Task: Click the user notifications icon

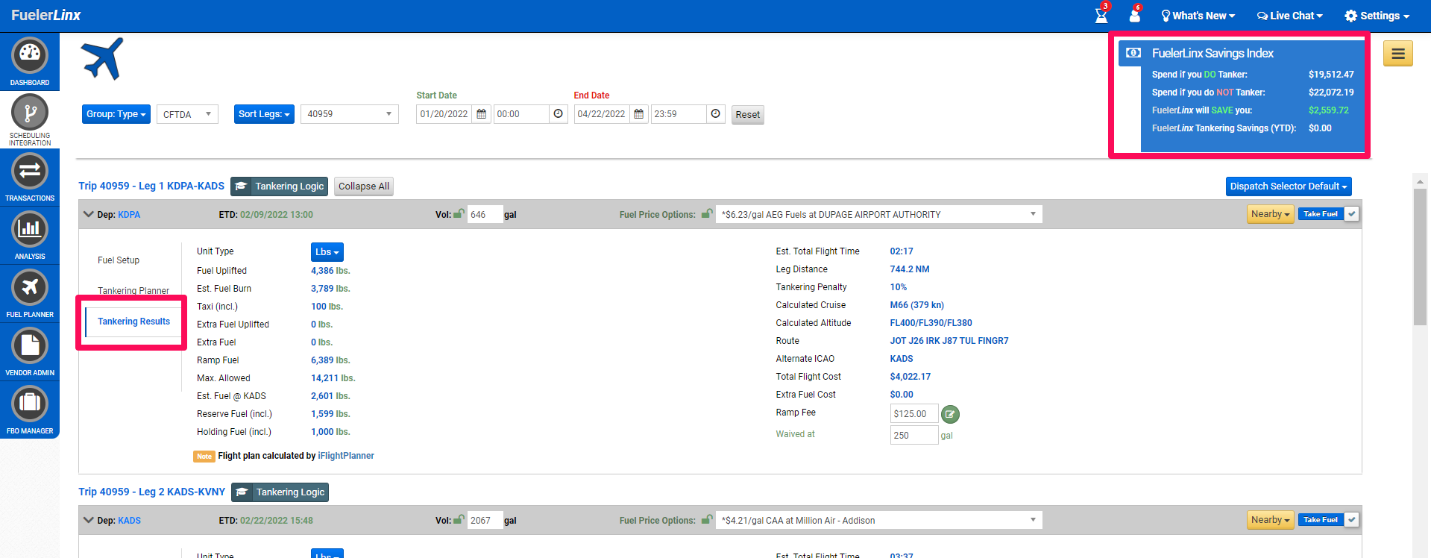Action: (1135, 15)
